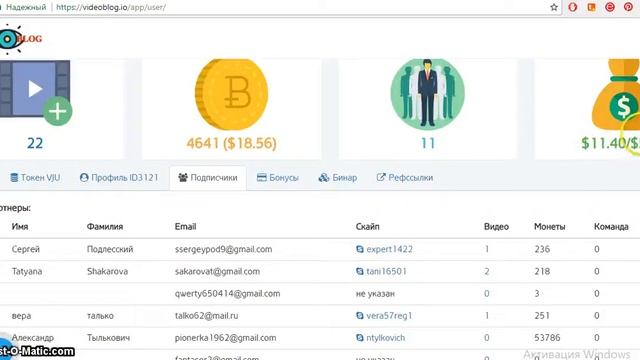
Task: Click Skype icon beside tani16501
Action: pyautogui.click(x=360, y=271)
